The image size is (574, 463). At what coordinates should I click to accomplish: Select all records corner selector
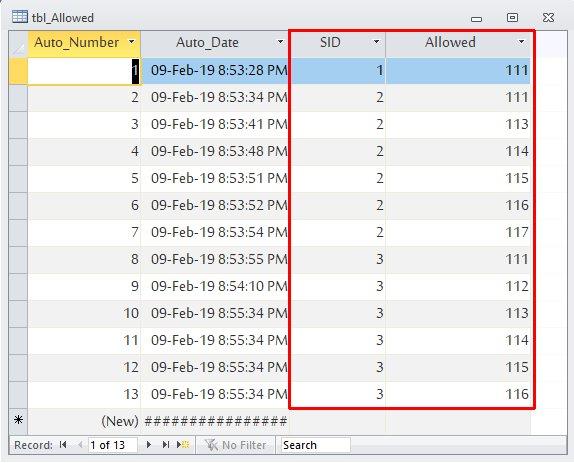[18, 44]
